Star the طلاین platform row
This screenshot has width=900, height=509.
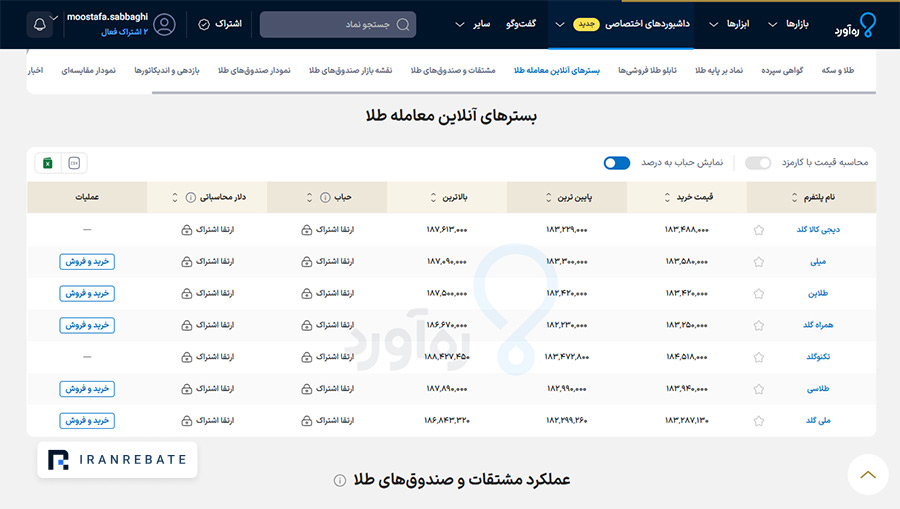click(758, 293)
